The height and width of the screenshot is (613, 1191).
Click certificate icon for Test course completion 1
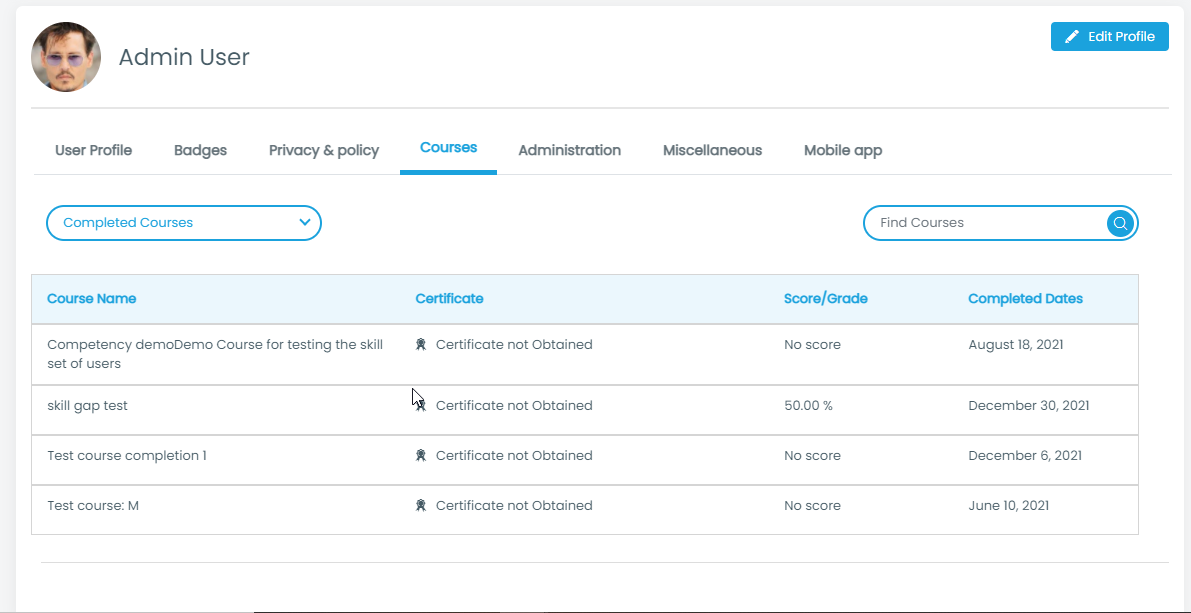pos(421,456)
